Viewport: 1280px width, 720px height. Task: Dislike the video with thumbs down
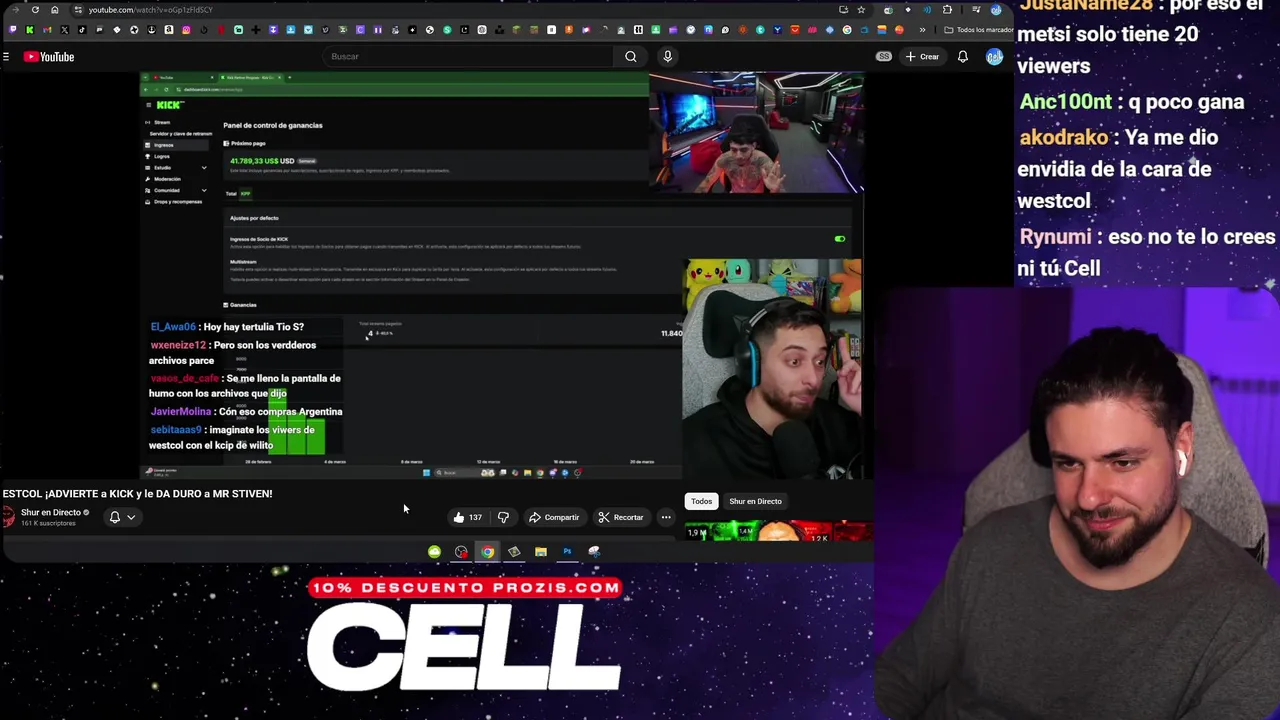[503, 517]
